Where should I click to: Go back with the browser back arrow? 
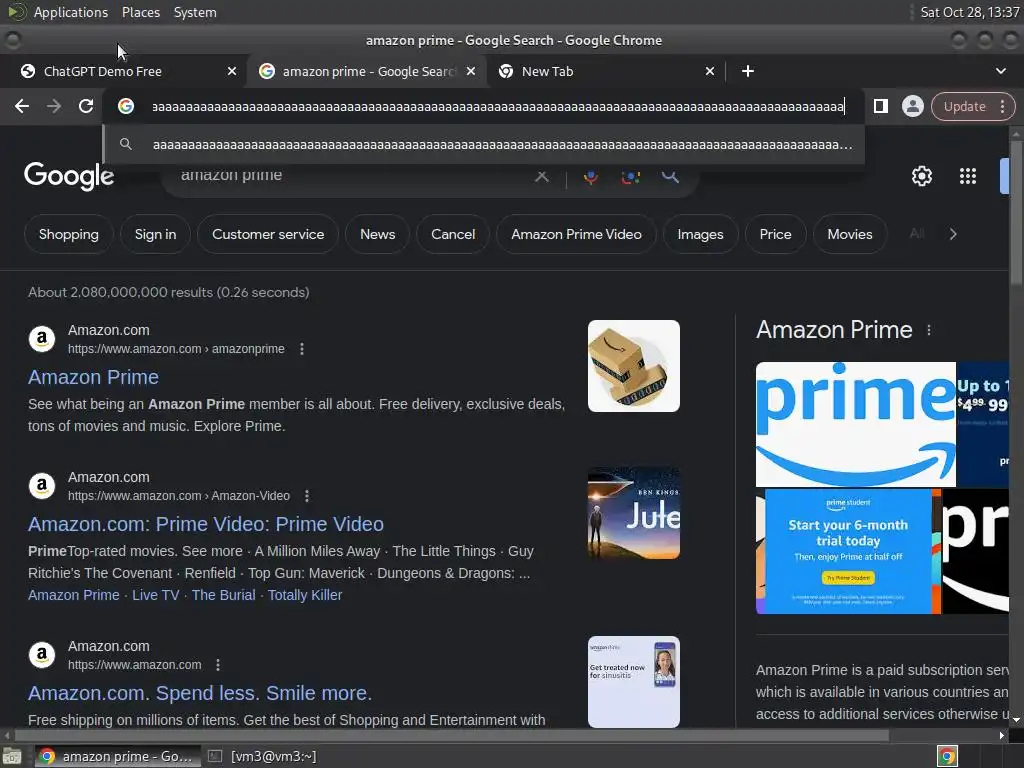click(x=22, y=106)
